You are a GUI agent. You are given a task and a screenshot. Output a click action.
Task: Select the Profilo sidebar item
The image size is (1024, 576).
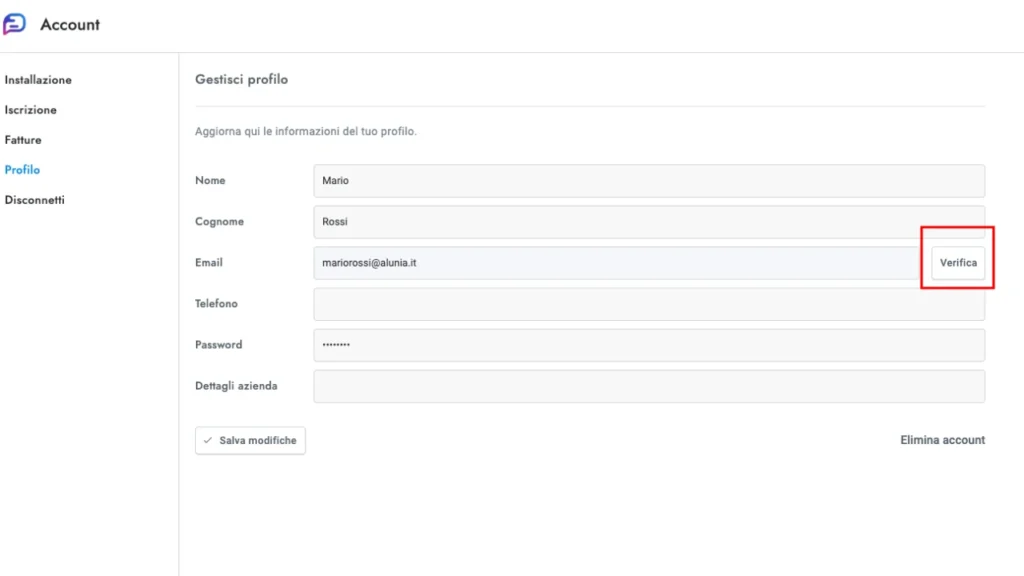click(x=22, y=170)
